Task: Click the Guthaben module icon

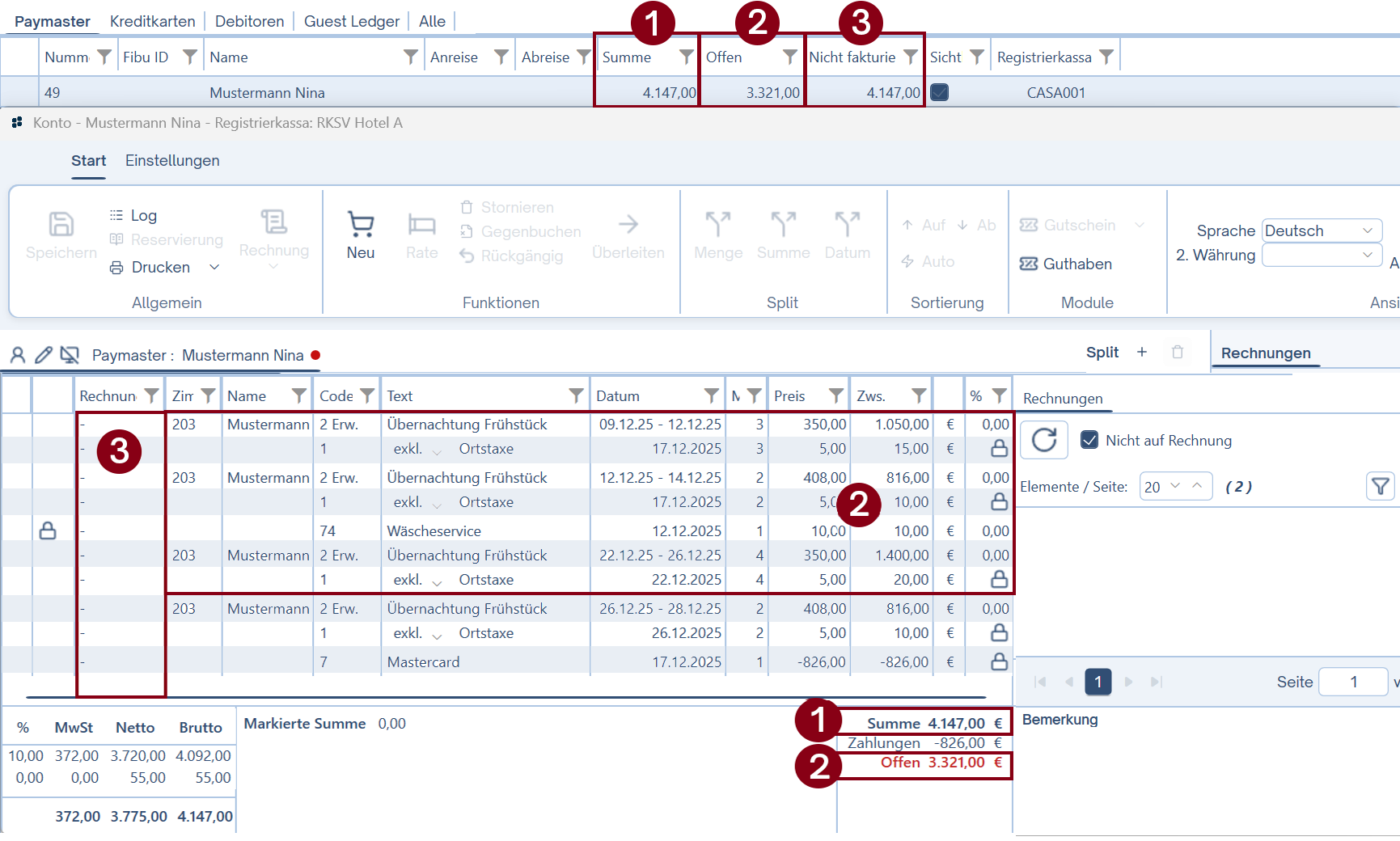Action: [x=1028, y=264]
